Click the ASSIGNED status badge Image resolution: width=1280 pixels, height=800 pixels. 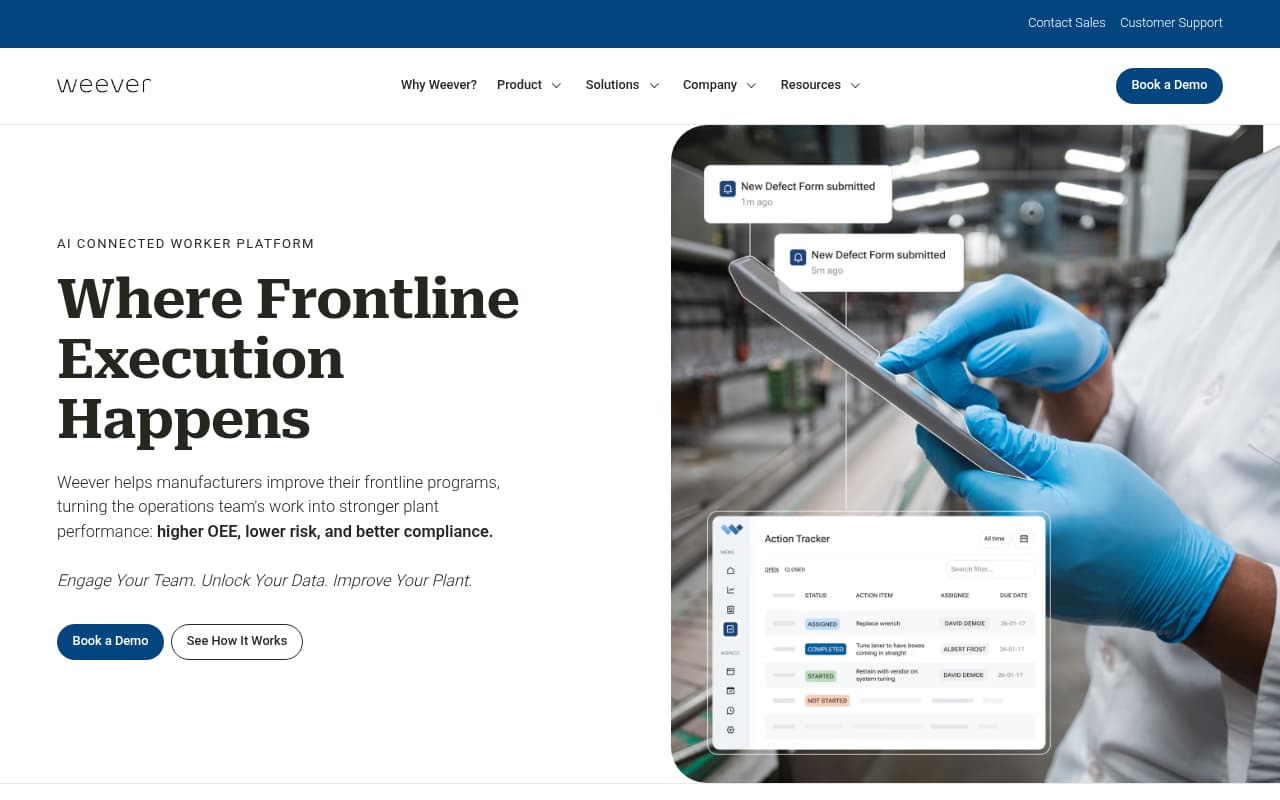click(822, 624)
